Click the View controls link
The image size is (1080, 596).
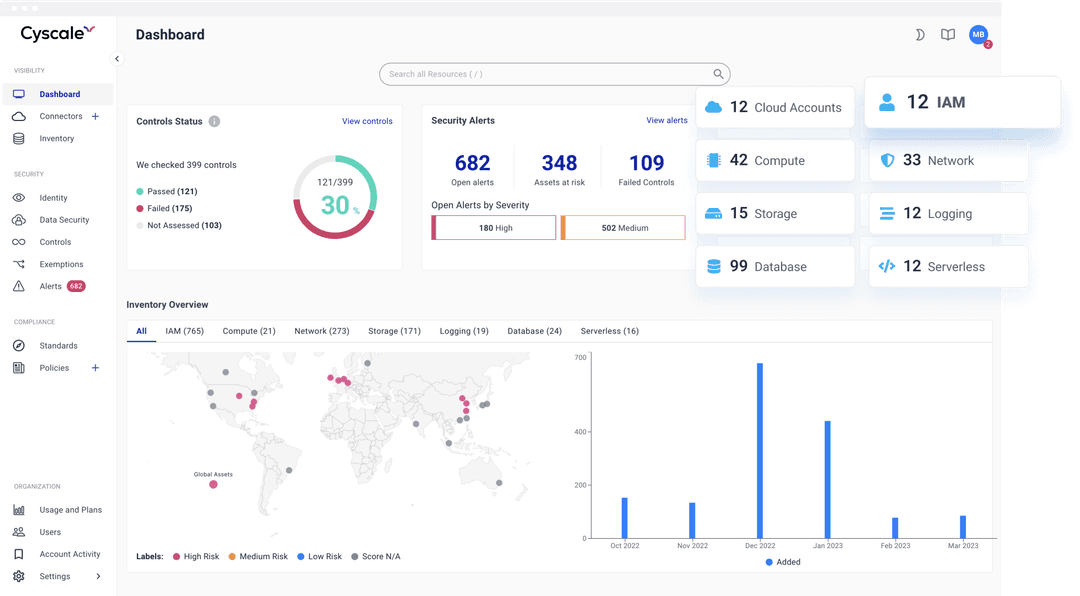click(x=367, y=120)
